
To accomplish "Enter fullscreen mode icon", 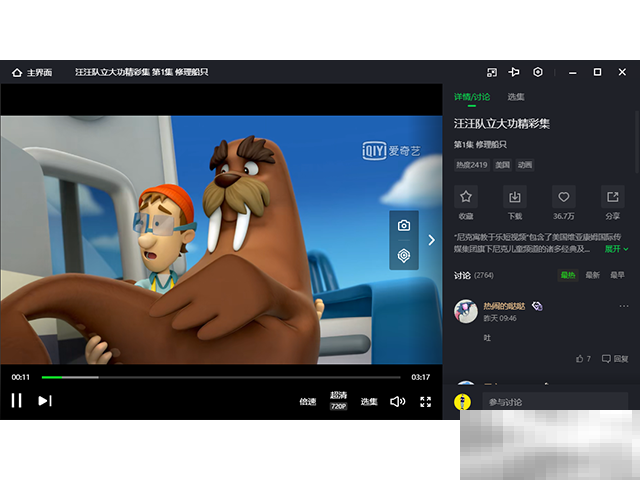I will (x=426, y=402).
